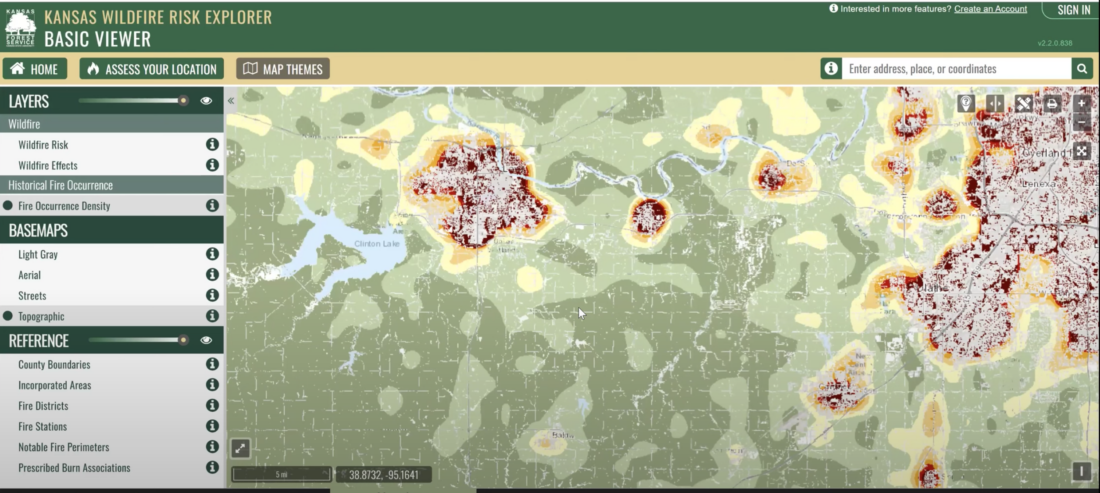Expand the map with the bottom-left arrow button
1100x493 pixels.
[x=240, y=450]
